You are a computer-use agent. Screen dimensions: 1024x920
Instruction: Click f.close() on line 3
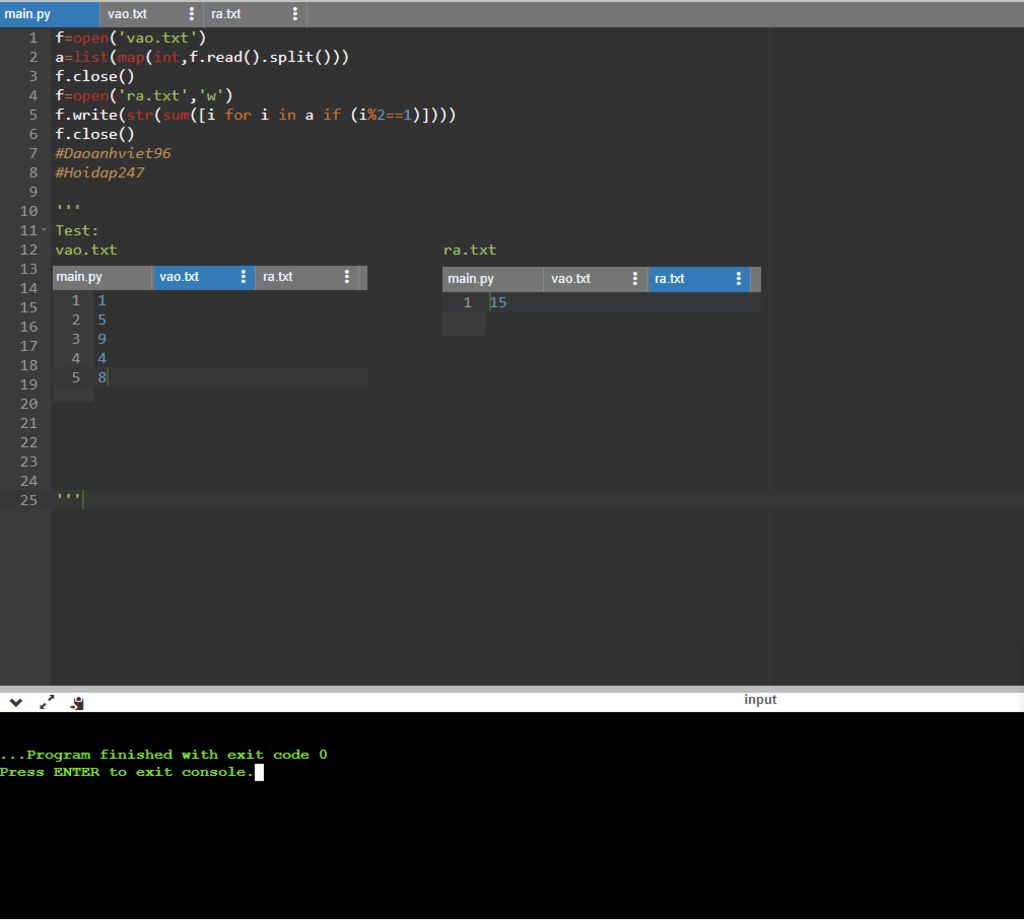coord(95,76)
